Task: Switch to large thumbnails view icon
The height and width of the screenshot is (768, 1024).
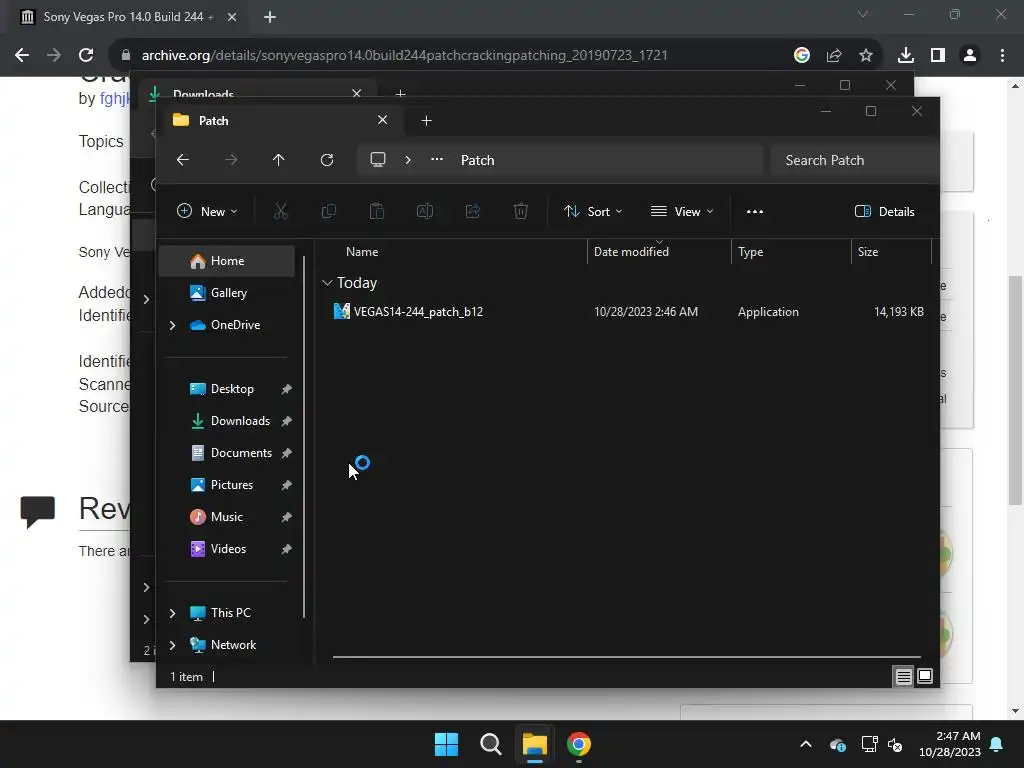Action: pos(925,676)
